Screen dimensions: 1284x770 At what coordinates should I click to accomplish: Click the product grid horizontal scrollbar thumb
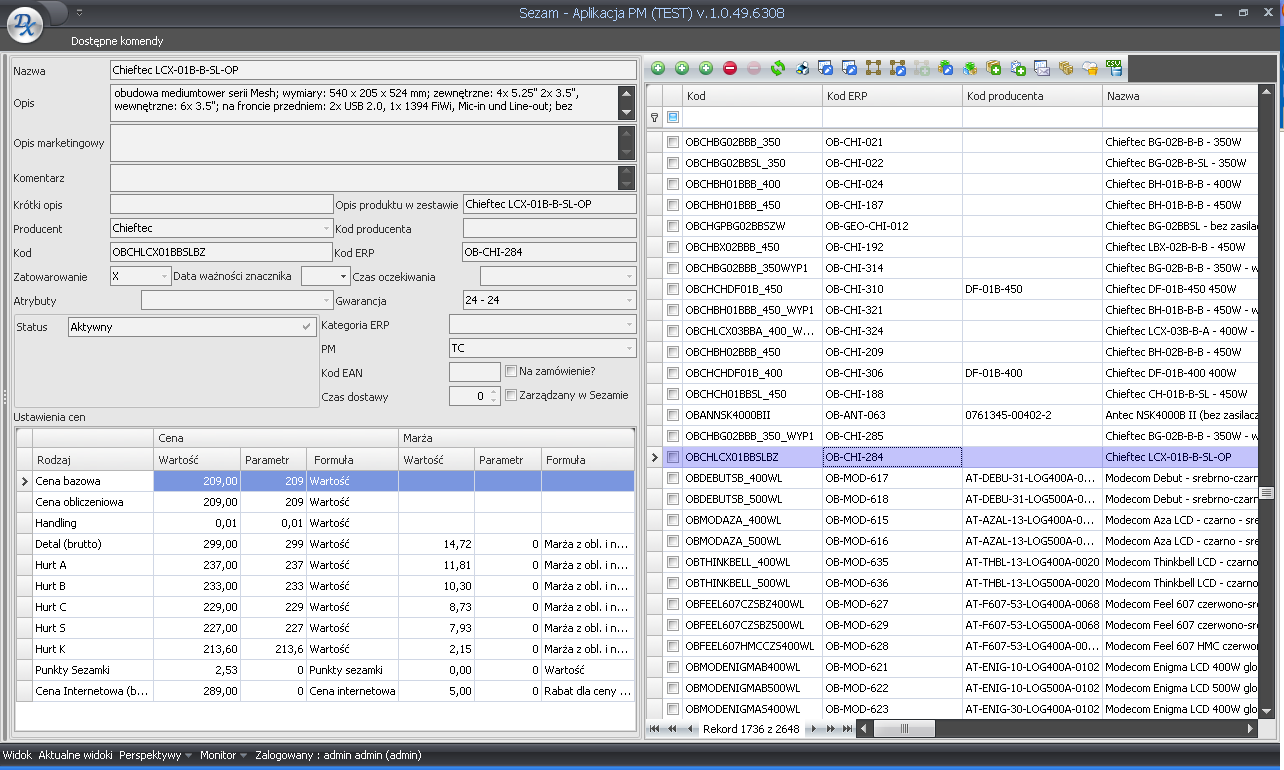coord(904,729)
